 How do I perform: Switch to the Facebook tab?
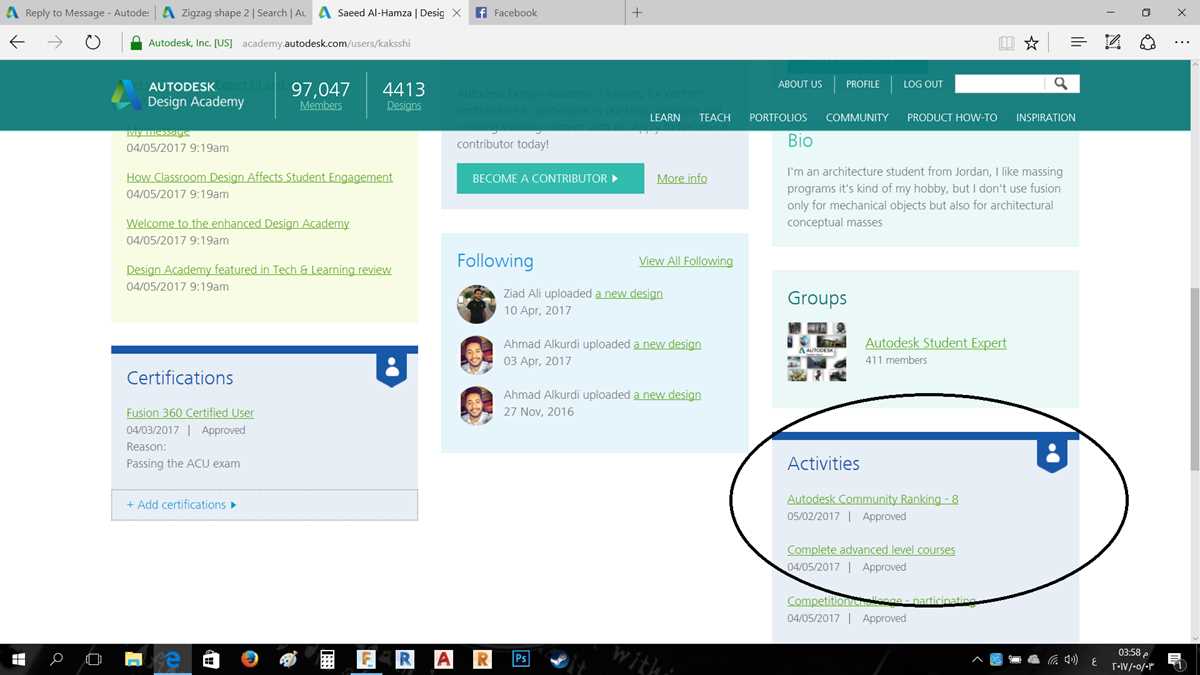click(546, 13)
